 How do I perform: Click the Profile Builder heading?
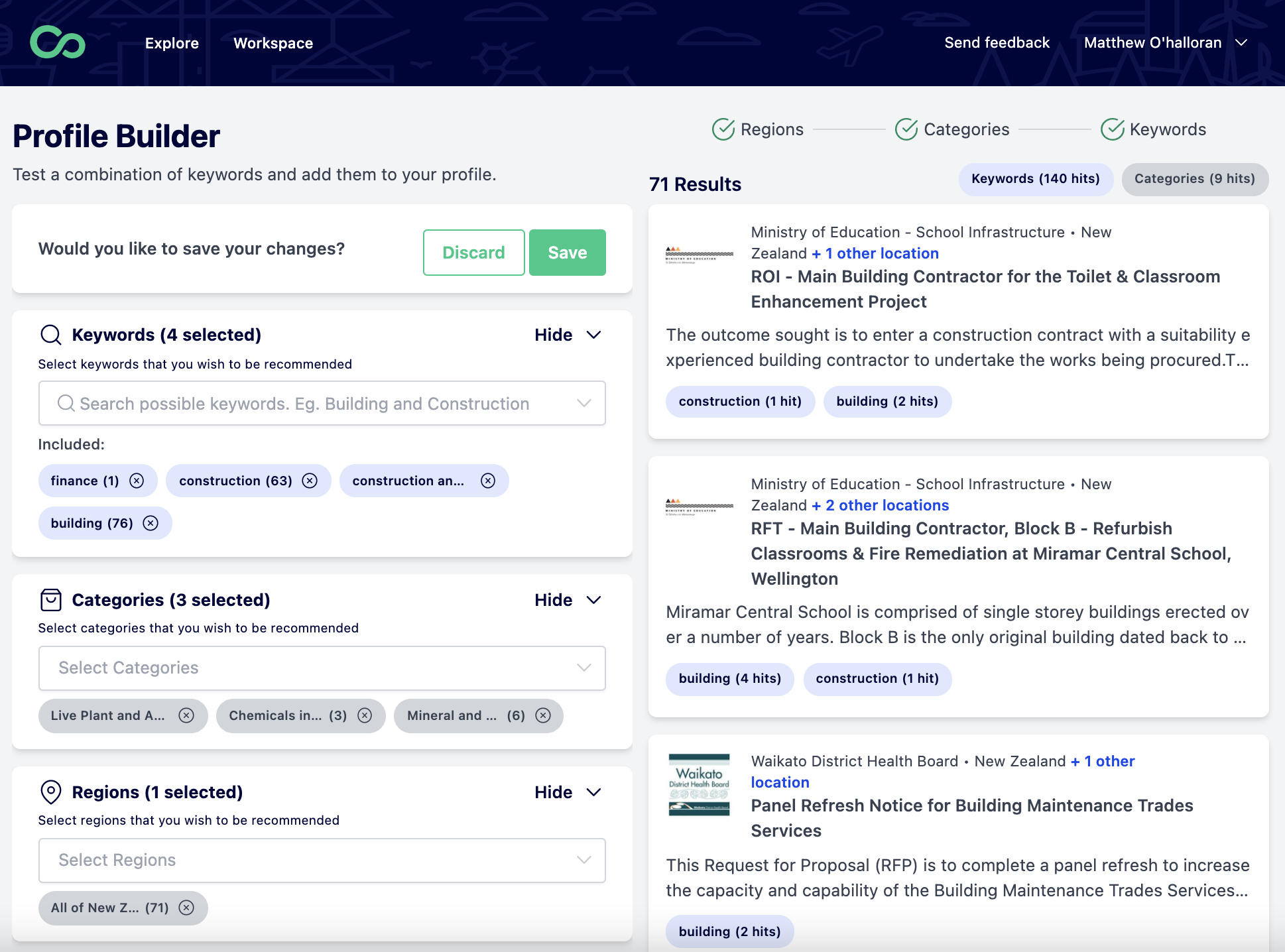(x=116, y=137)
